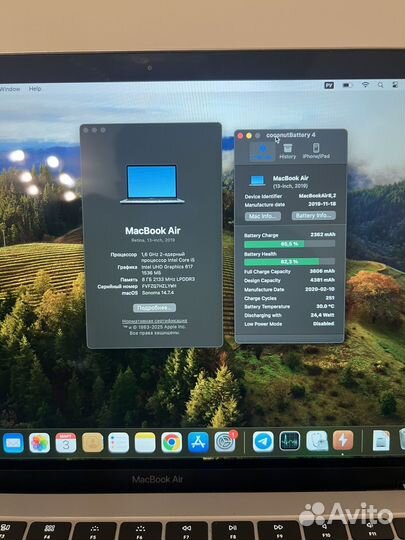Screen dimensions: 405x540
Task: Click the 2019-11-18 manufacture date value
Action: [322, 204]
